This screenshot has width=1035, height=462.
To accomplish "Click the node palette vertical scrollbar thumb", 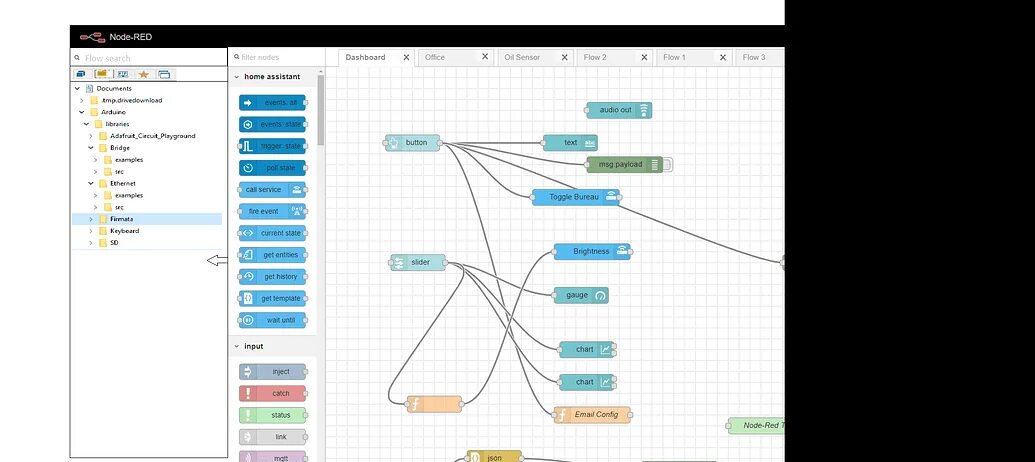I will (x=321, y=110).
